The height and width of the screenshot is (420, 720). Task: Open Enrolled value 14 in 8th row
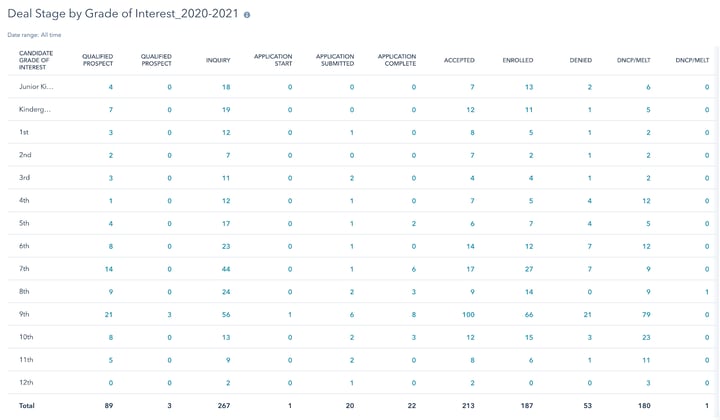[529, 292]
